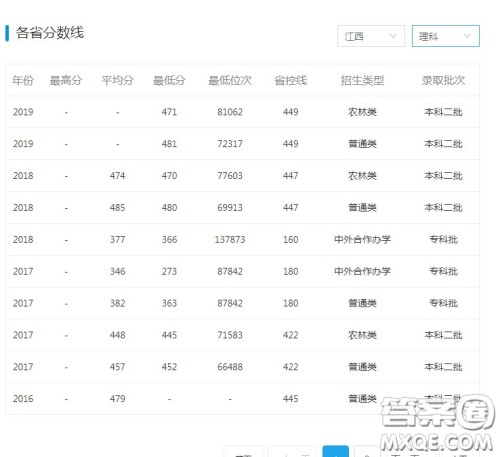
Task: Select the lowest rank value 137873
Action: click(230, 240)
